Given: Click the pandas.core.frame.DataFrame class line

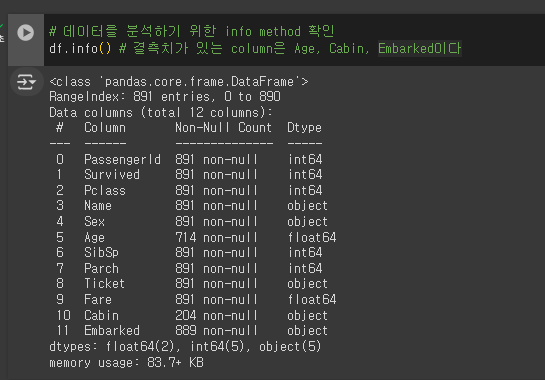Looking at the screenshot, I should point(179,82).
